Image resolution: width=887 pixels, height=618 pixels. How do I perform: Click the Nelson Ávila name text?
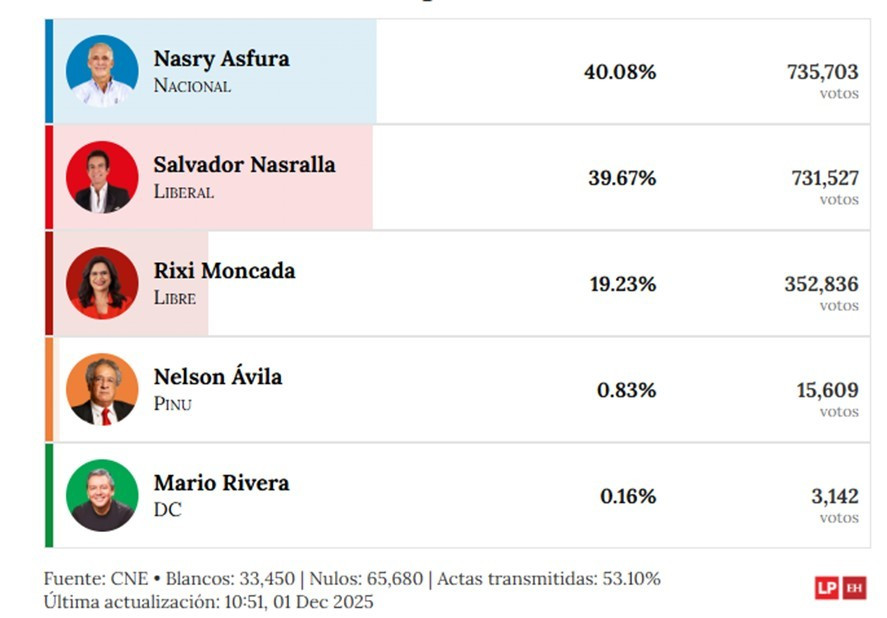coord(218,376)
